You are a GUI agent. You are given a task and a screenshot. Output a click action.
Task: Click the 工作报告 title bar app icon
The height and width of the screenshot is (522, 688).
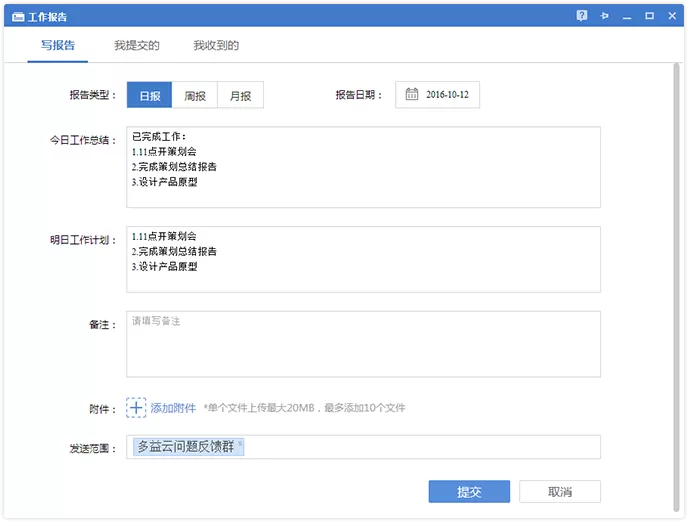[x=18, y=17]
